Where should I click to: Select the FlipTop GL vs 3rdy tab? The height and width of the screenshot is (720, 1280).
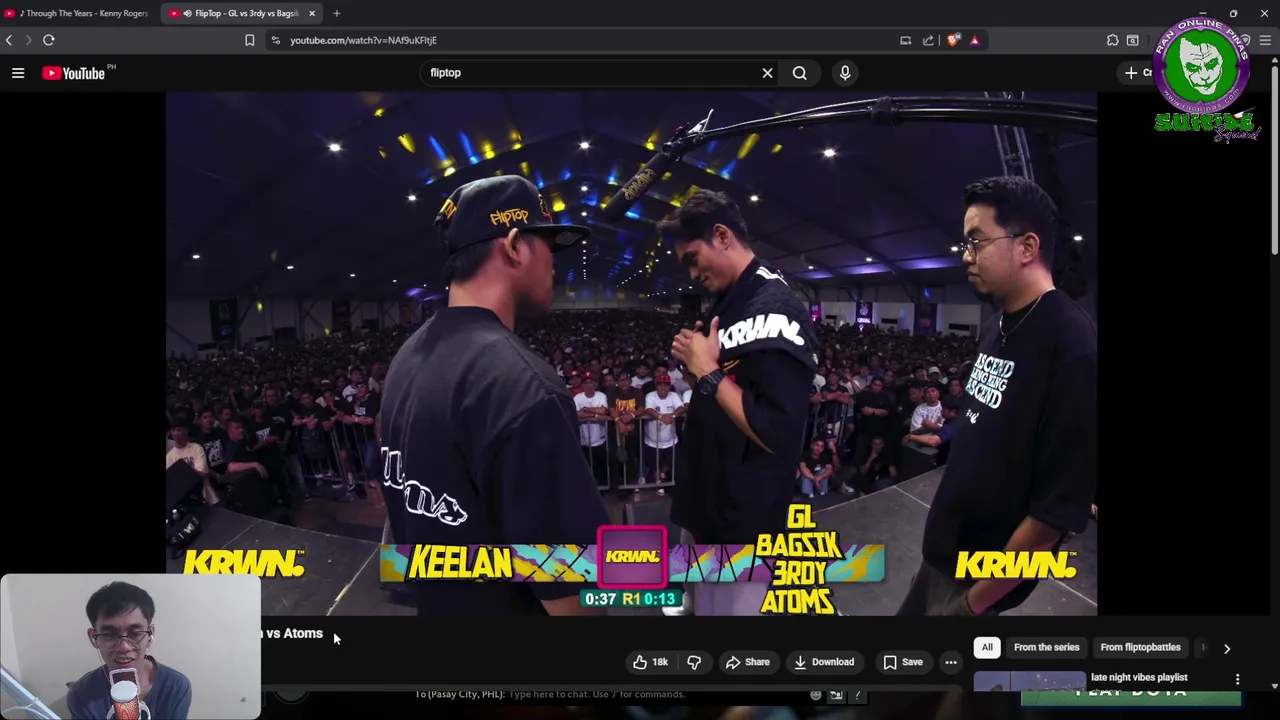click(x=240, y=13)
